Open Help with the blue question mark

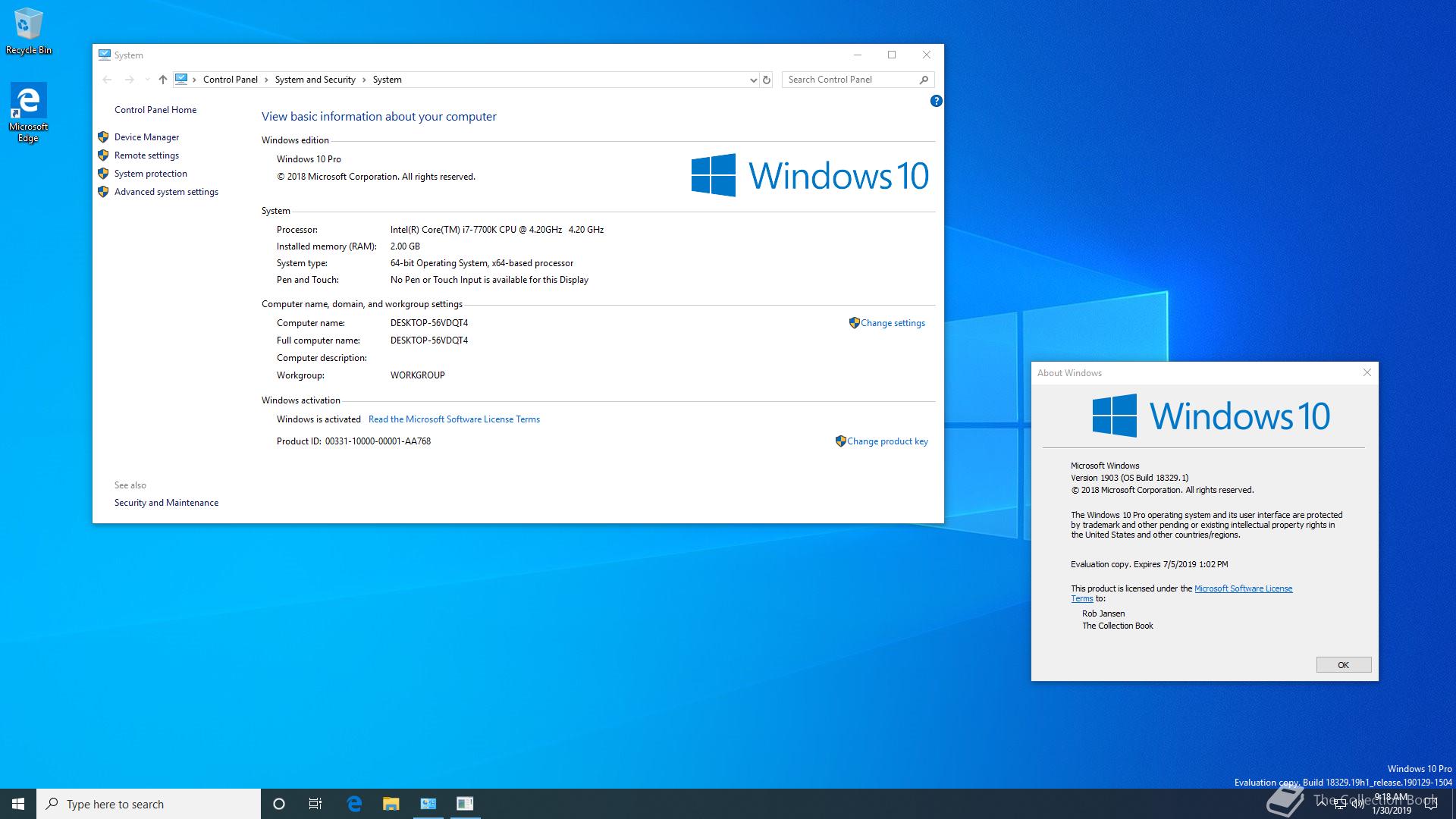(x=936, y=101)
